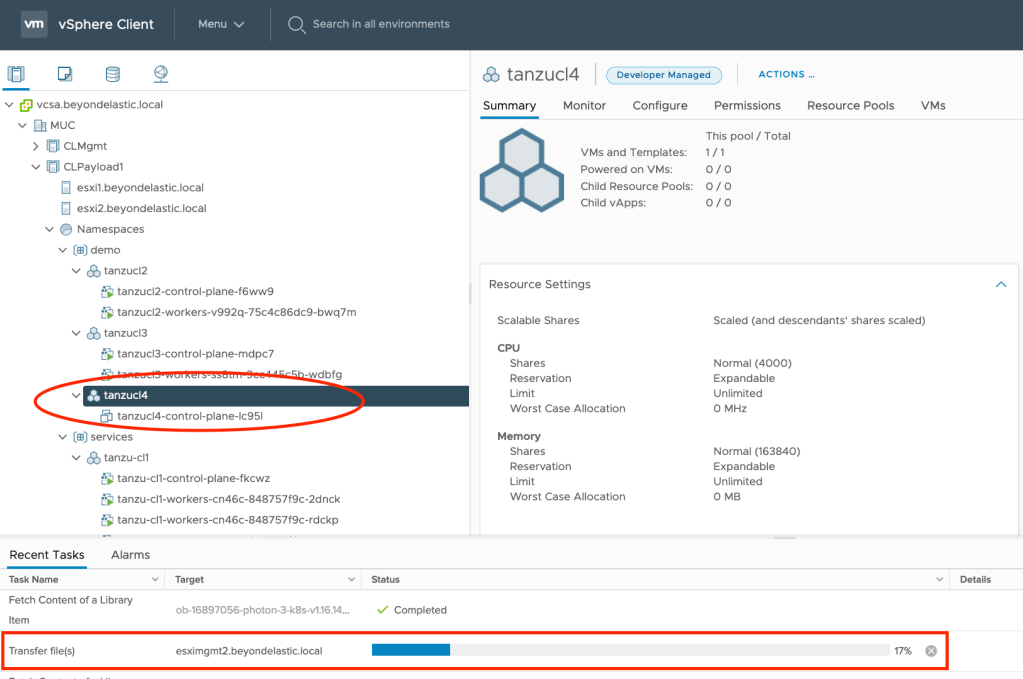Expand the CLMgmt cluster node

click(x=36, y=146)
